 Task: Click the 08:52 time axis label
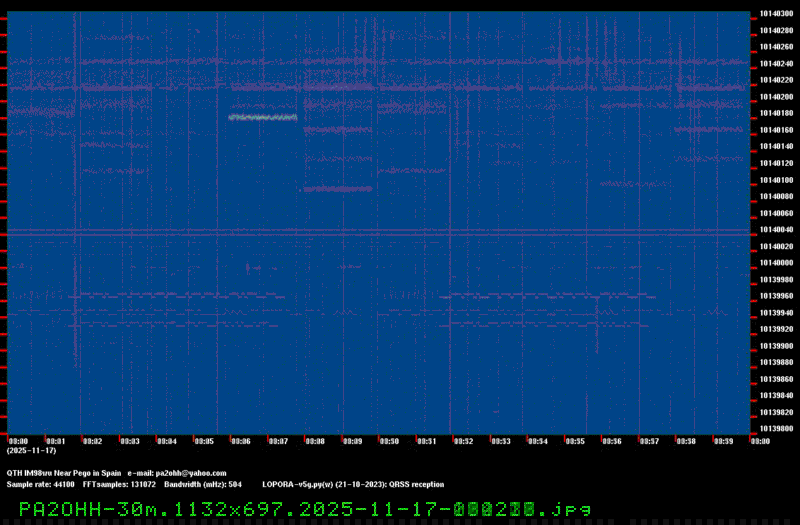click(x=463, y=440)
